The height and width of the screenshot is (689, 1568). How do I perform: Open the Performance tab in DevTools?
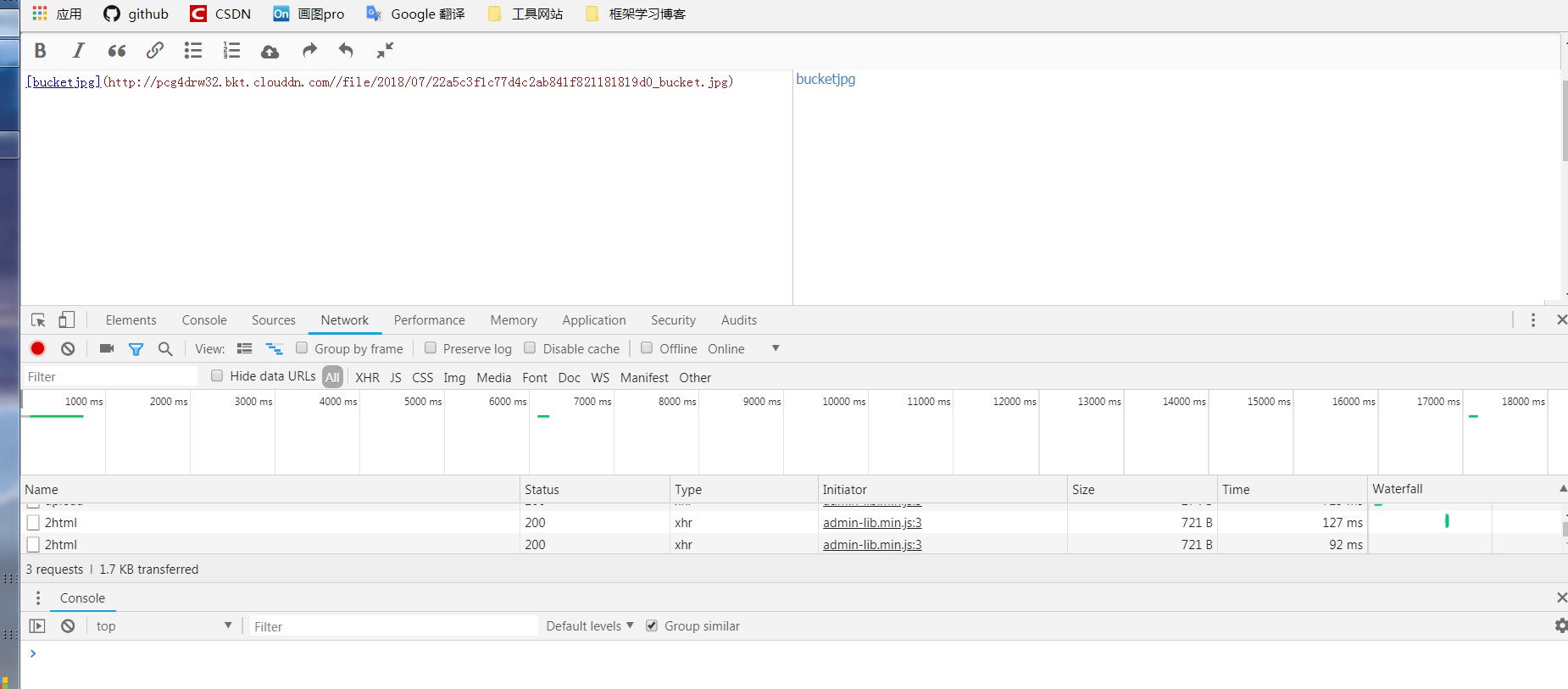click(429, 320)
